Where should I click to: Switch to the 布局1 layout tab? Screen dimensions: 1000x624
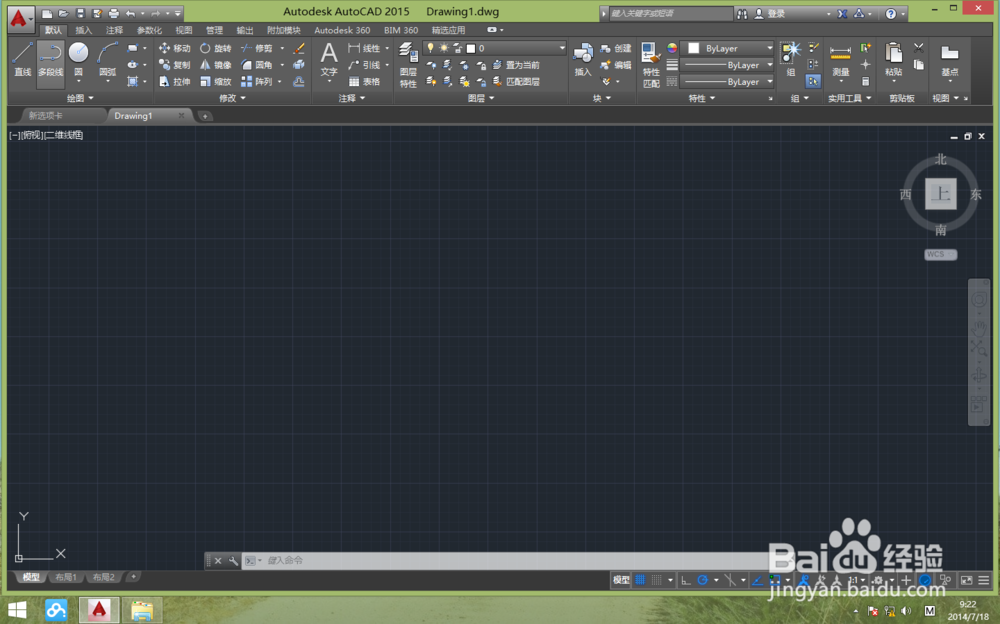(x=65, y=577)
